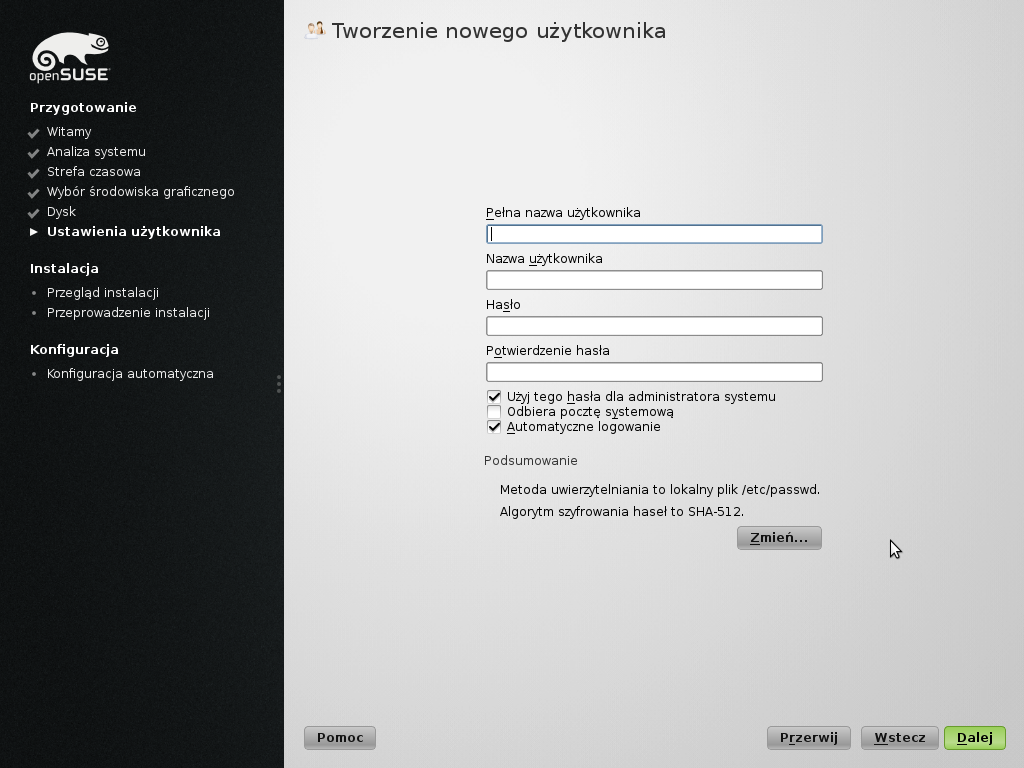The width and height of the screenshot is (1024, 768).
Task: Abort installation with Przerwij button
Action: pos(808,738)
